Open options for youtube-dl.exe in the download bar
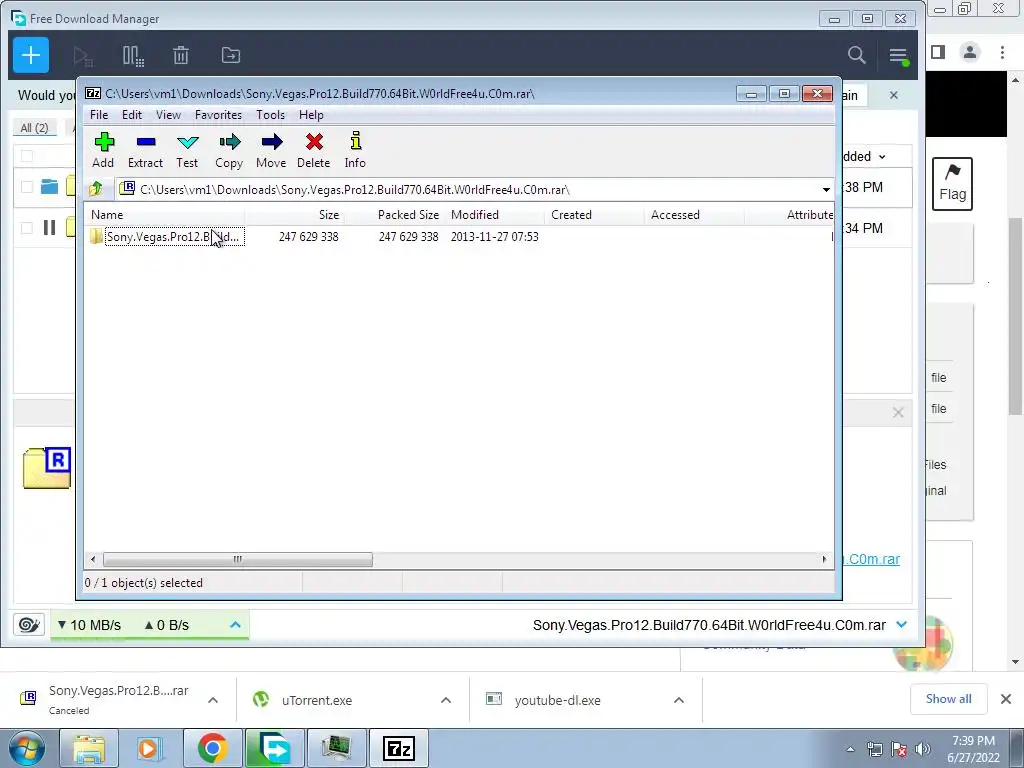Screen dimensions: 1024x768 click(x=679, y=700)
